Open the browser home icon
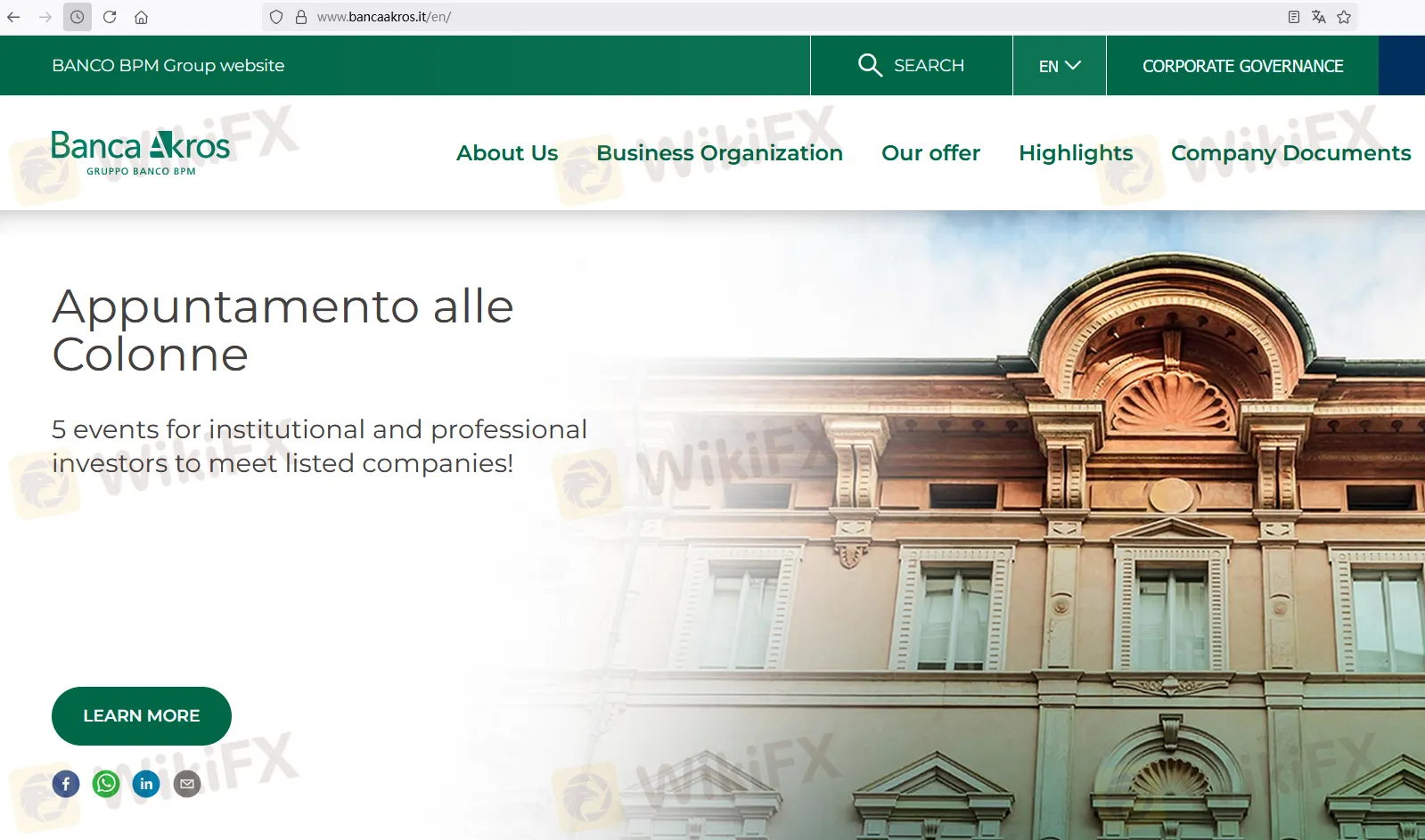Screen dimensions: 1425x840 pos(141,17)
